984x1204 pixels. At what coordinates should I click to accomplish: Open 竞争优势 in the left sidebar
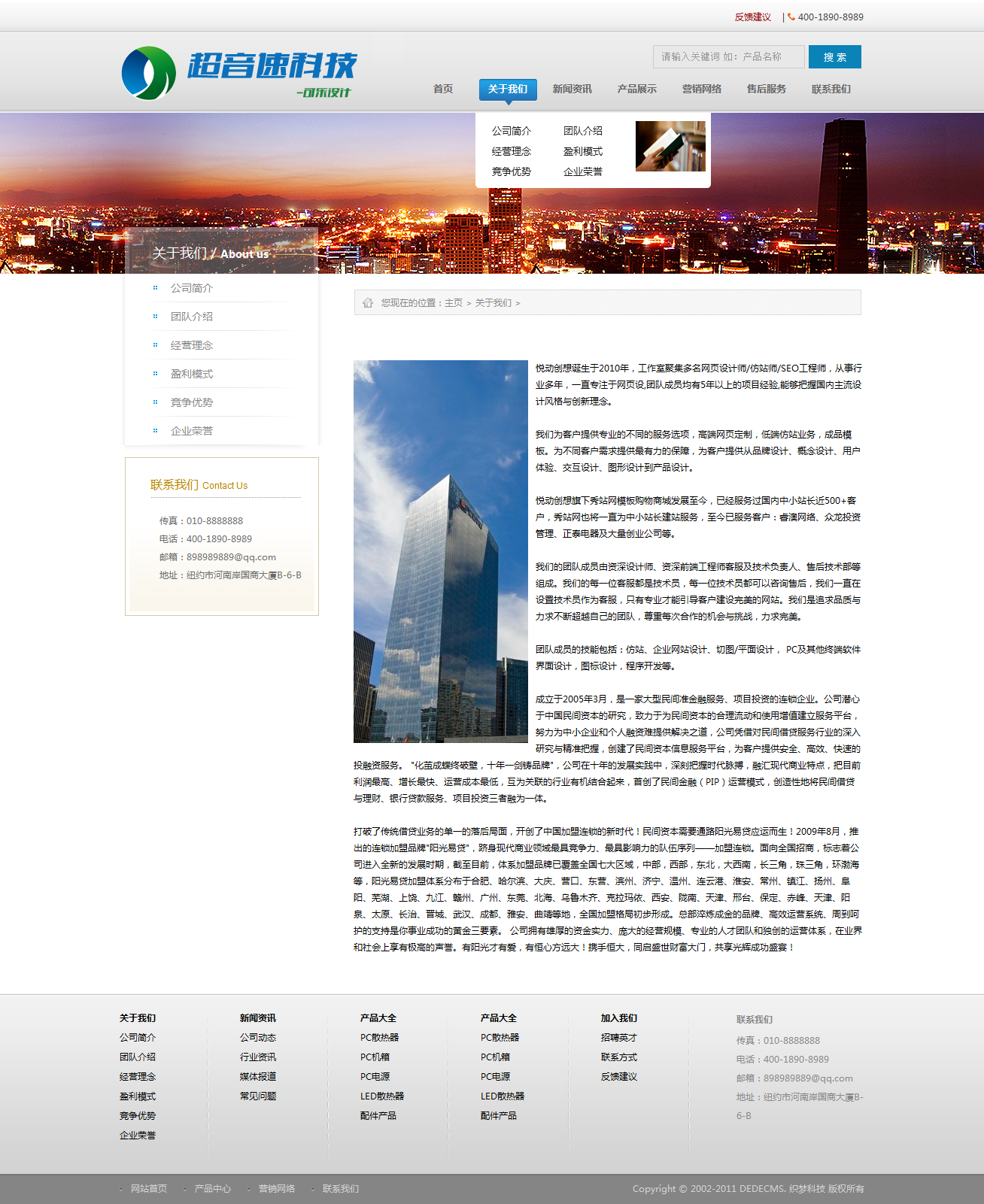pyautogui.click(x=192, y=402)
